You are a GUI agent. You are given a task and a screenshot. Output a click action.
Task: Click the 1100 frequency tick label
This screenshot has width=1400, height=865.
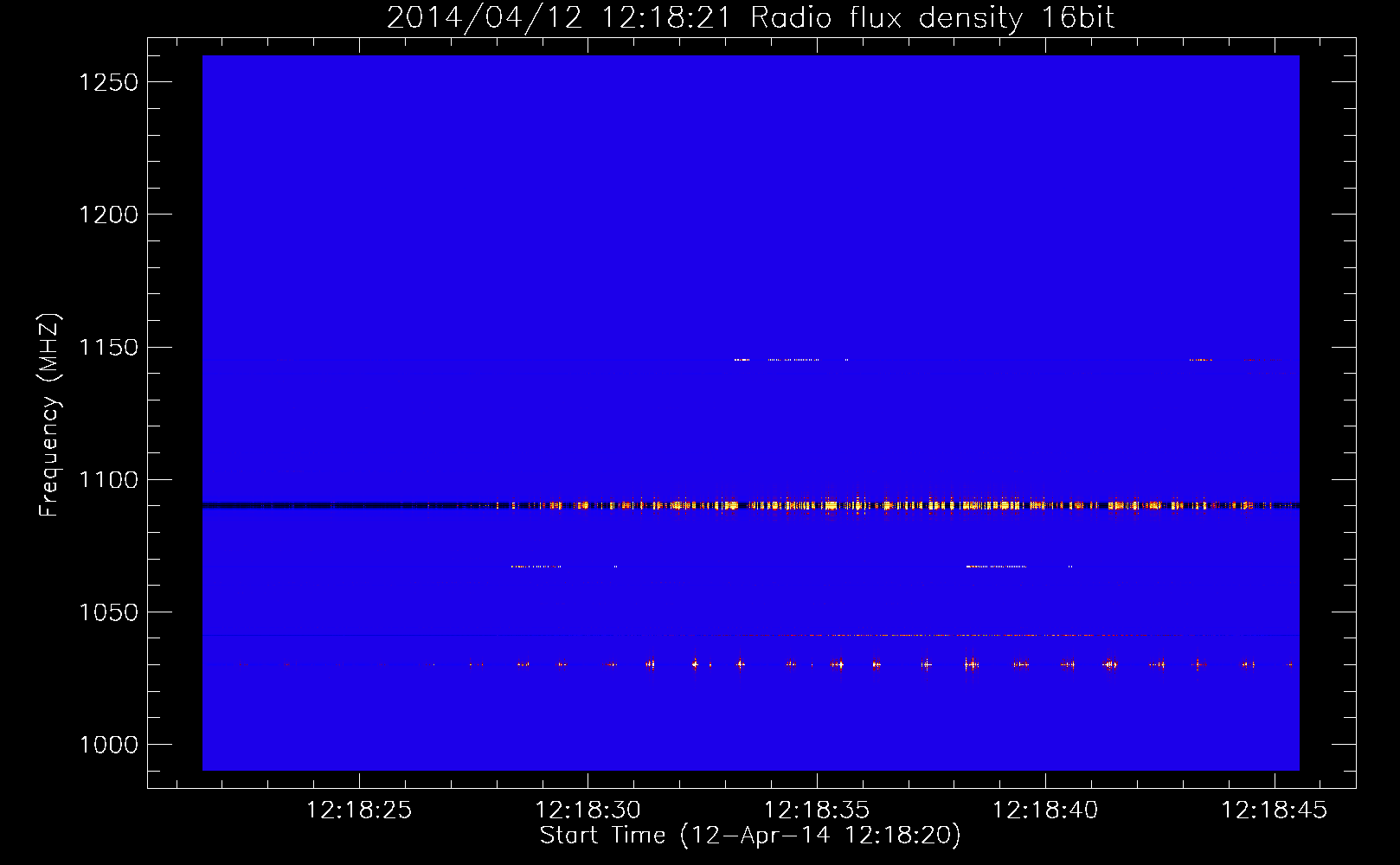pyautogui.click(x=108, y=480)
